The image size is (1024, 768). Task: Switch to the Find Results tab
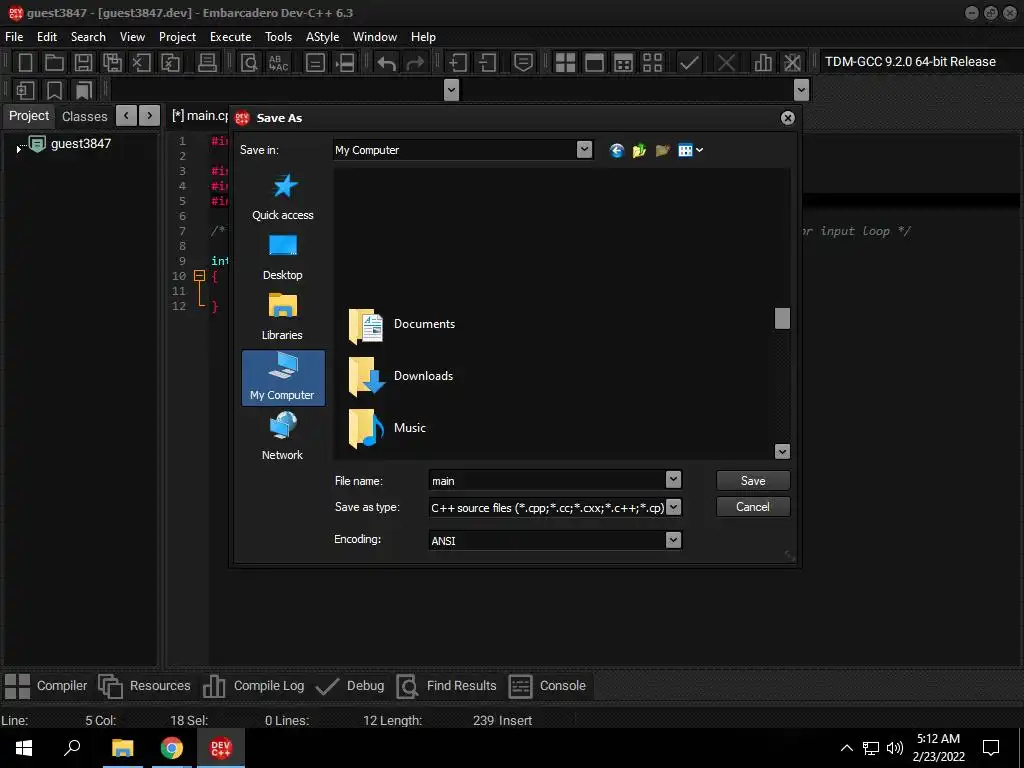tap(447, 686)
